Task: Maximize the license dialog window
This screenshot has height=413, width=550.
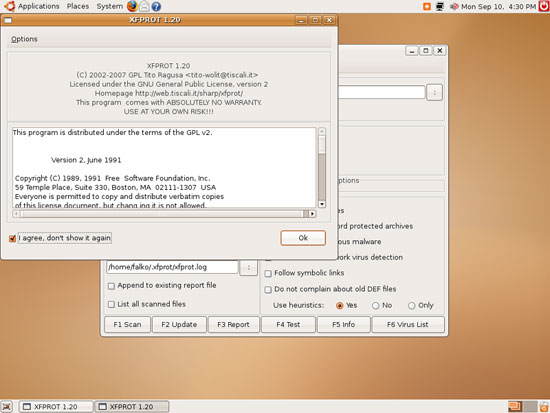Action: pyautogui.click(x=315, y=20)
